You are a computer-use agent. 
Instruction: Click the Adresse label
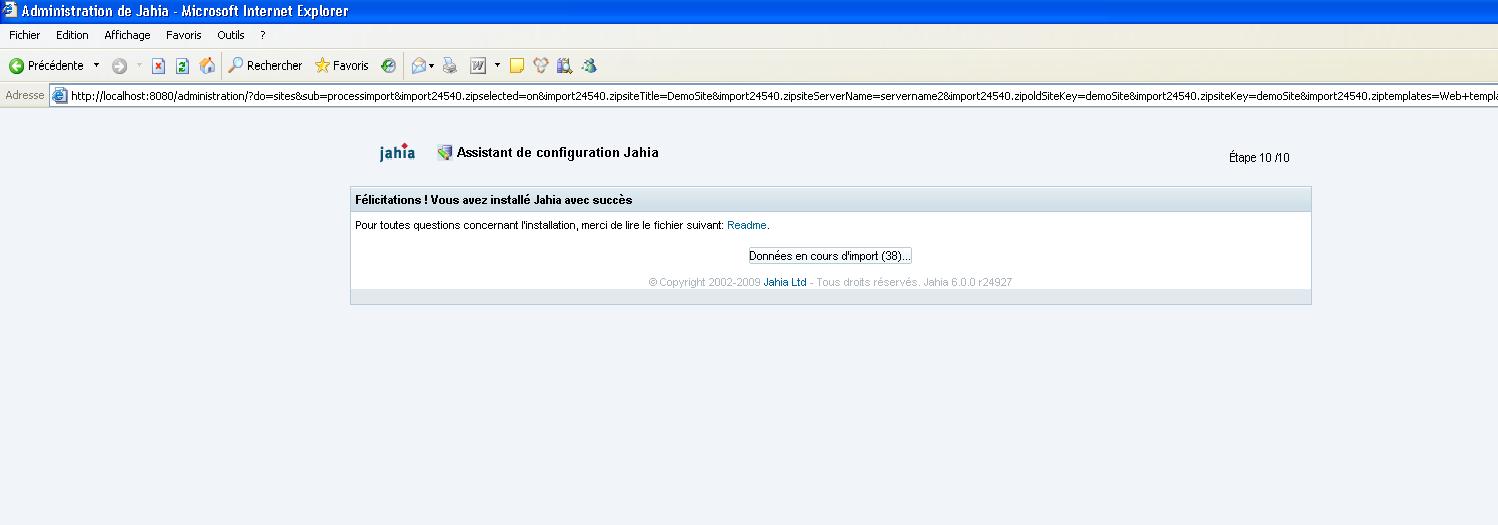[25, 96]
